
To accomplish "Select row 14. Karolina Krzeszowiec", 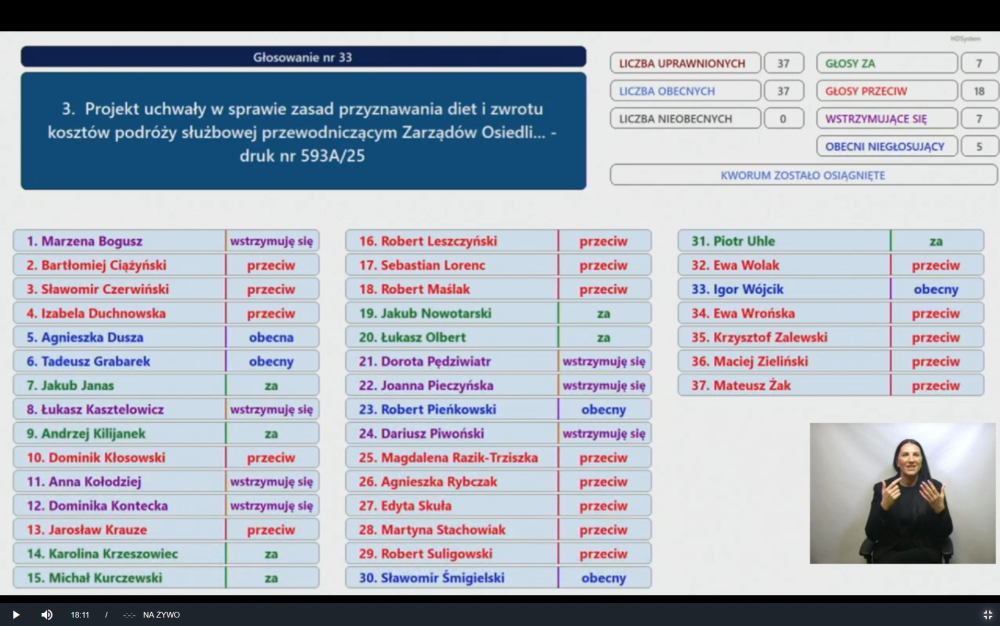I will [x=166, y=553].
